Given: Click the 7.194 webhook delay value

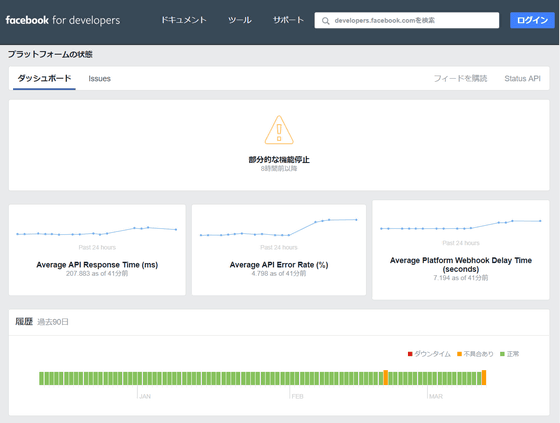Looking at the screenshot, I should 461,278.
